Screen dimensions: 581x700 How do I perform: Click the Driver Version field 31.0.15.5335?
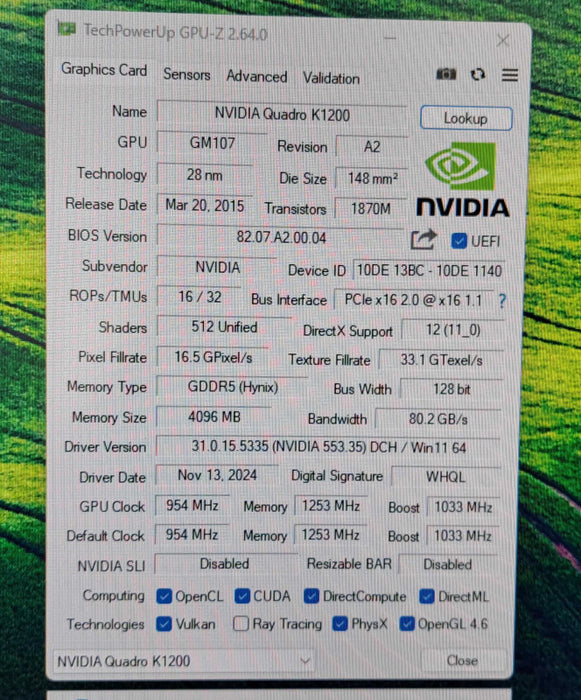pos(328,447)
